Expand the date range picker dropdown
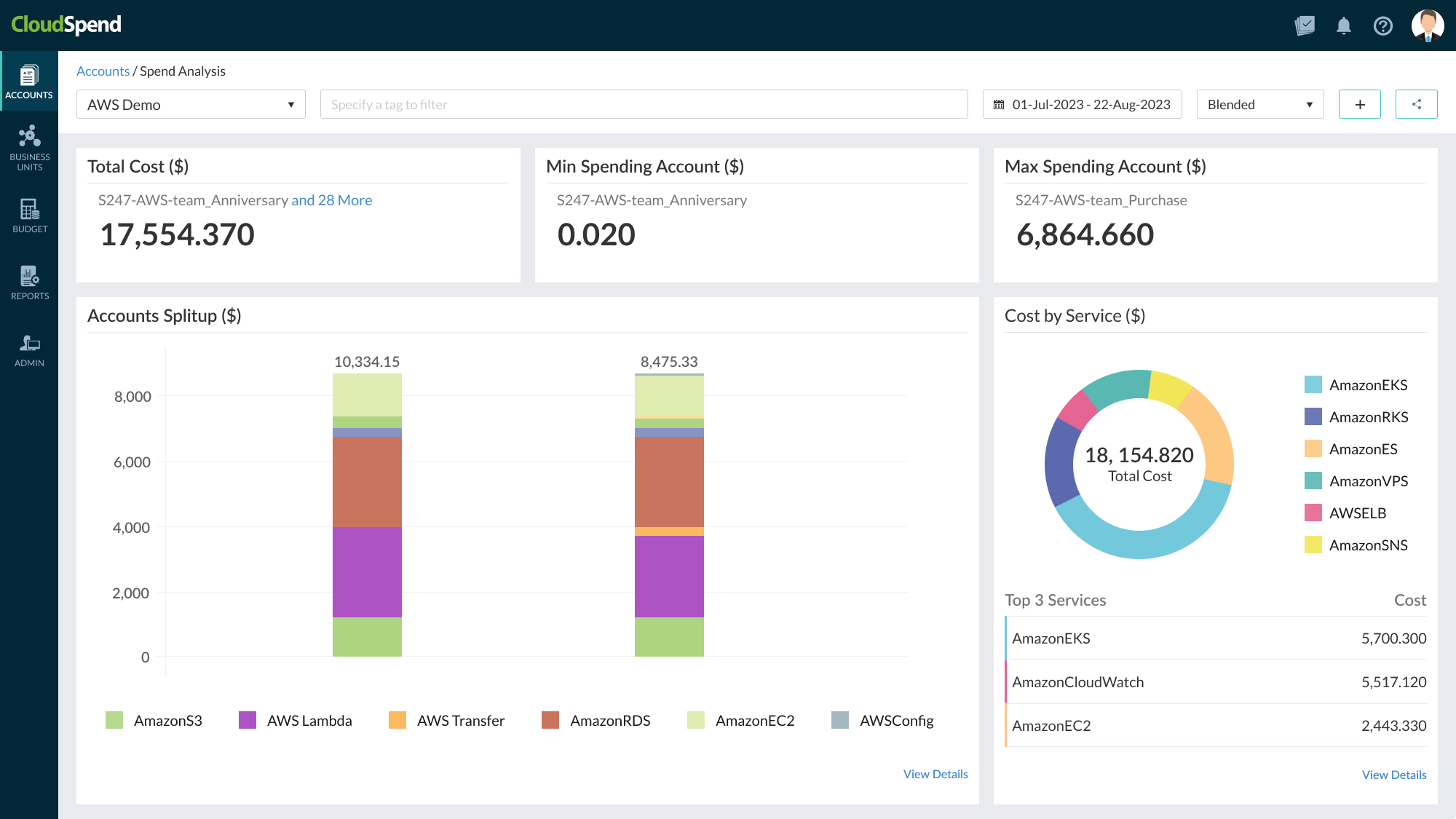This screenshot has width=1456, height=819. coord(1082,104)
